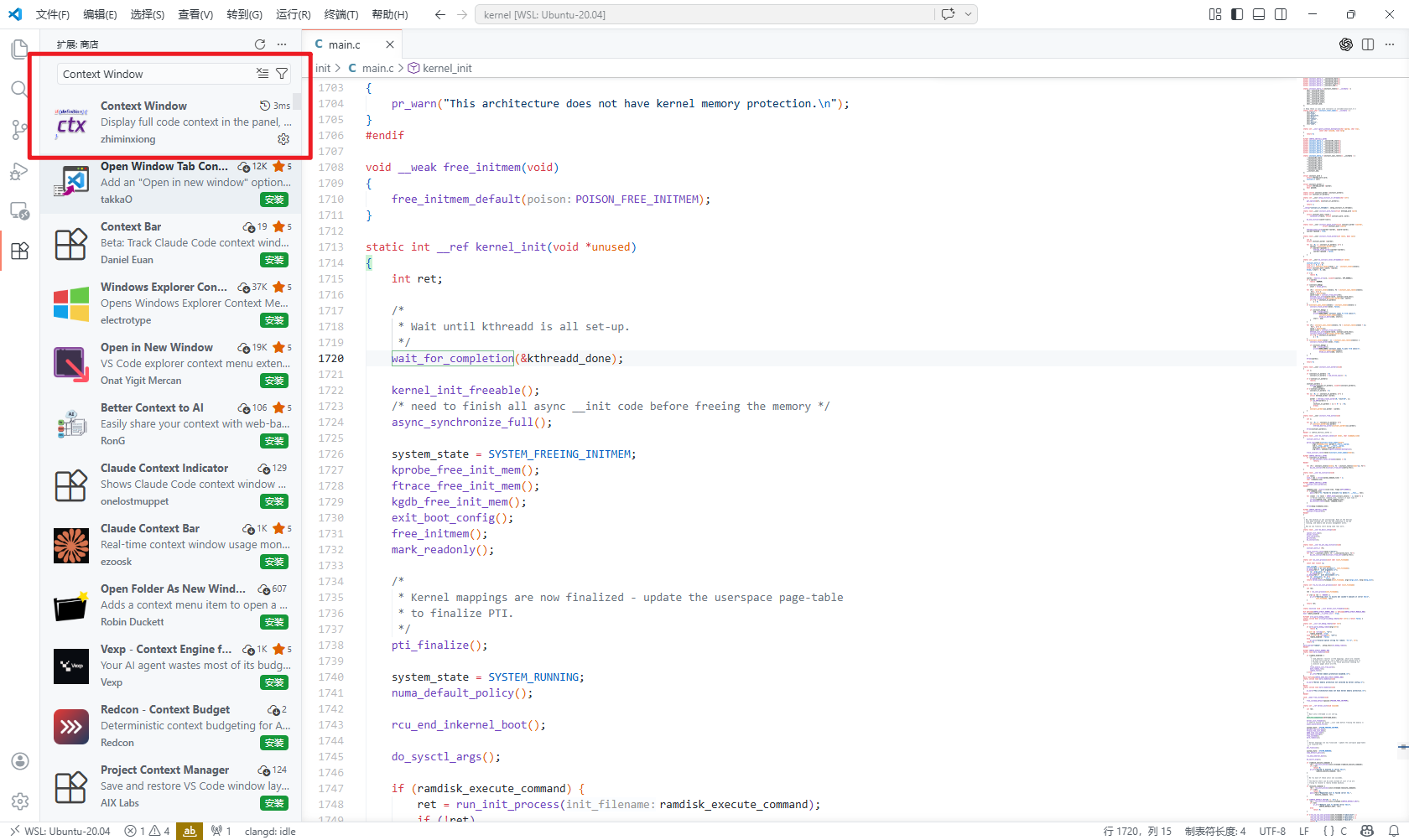Install the Project Context Manager extension
Image resolution: width=1409 pixels, height=840 pixels.
click(x=274, y=803)
